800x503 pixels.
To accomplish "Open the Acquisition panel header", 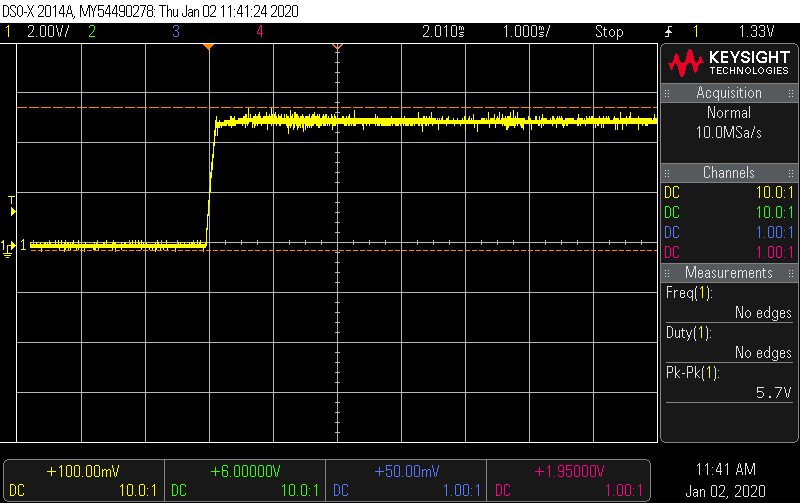I will coord(729,93).
